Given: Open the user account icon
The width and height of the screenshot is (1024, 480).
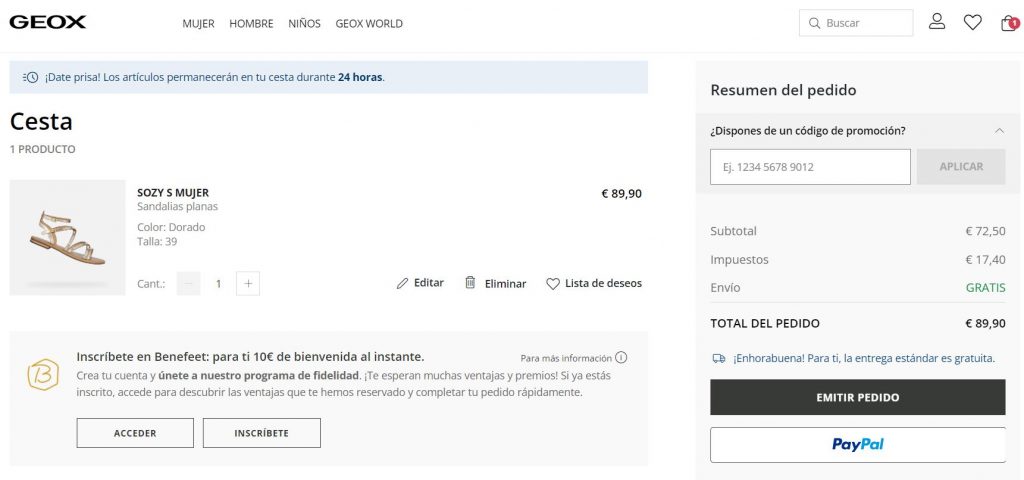Looking at the screenshot, I should pyautogui.click(x=937, y=22).
